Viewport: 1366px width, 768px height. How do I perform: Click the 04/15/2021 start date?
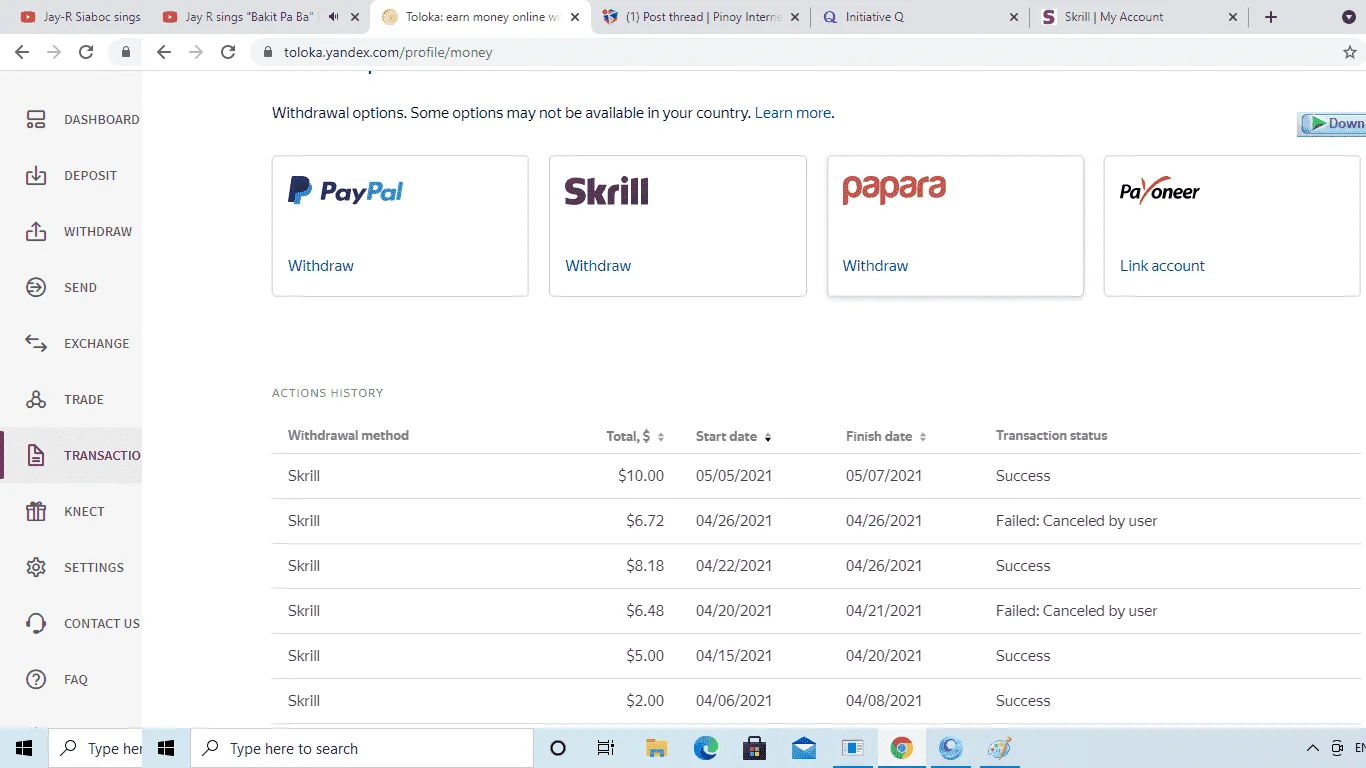coord(734,656)
